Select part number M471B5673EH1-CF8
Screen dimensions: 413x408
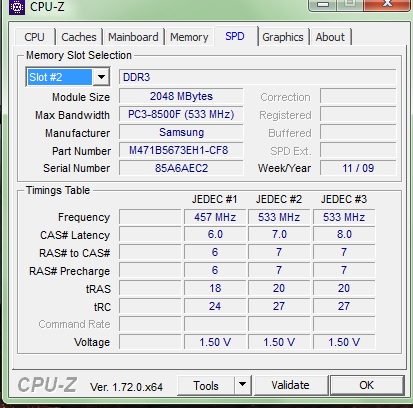(x=181, y=150)
